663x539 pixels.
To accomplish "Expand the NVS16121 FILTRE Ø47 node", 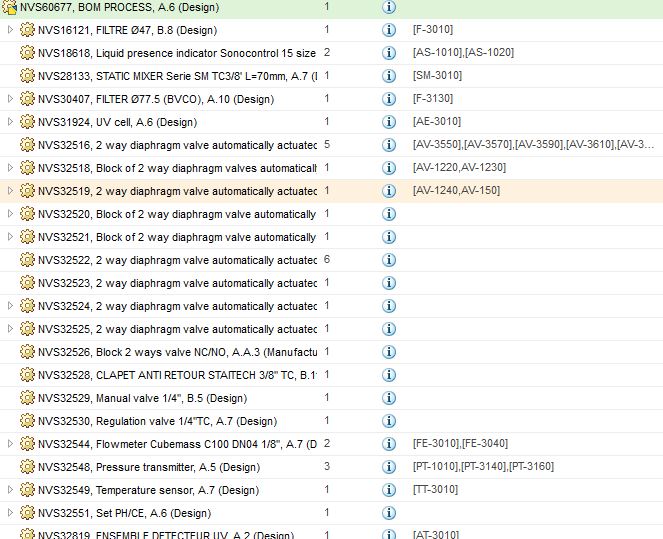I will (10, 30).
